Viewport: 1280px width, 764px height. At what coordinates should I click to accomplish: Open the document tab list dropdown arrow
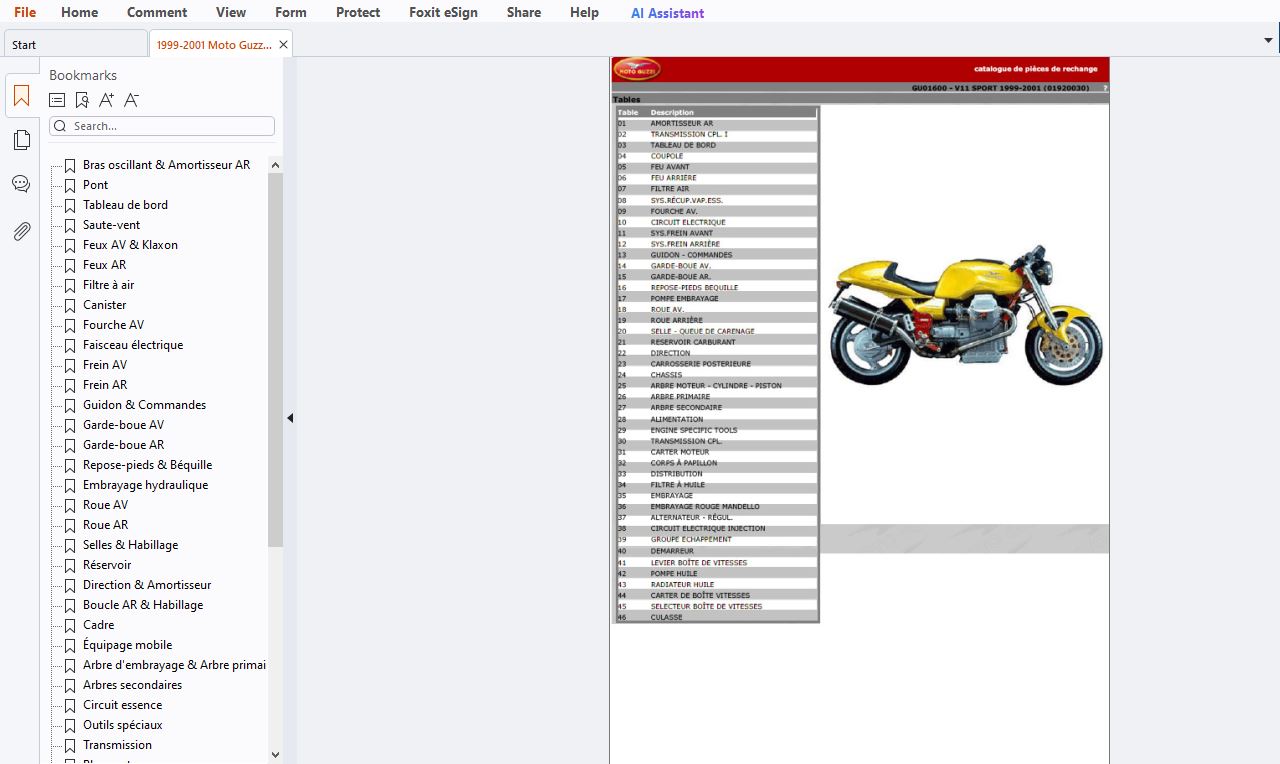coord(1268,41)
